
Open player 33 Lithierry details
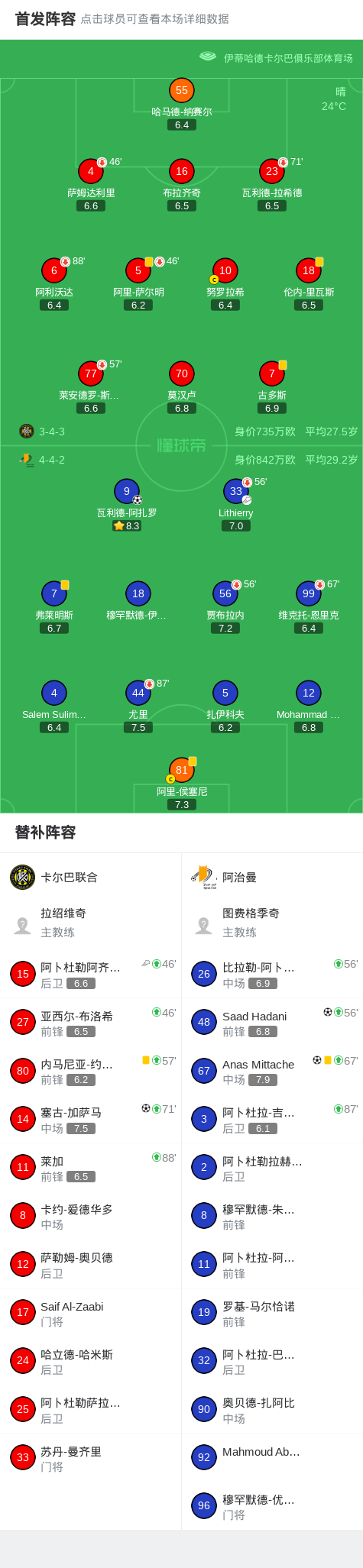(x=236, y=491)
